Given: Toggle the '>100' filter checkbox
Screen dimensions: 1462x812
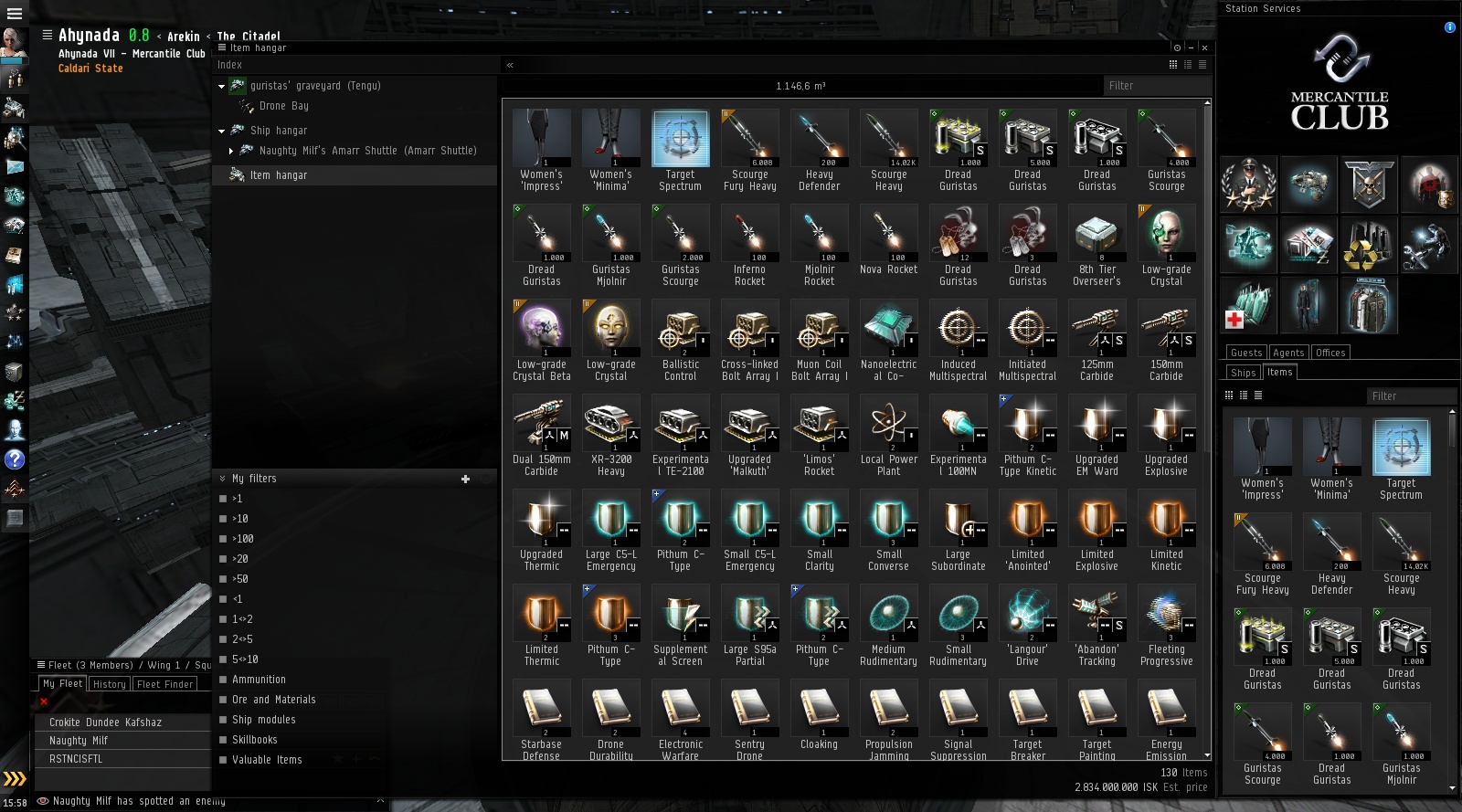Looking at the screenshot, I should (223, 539).
